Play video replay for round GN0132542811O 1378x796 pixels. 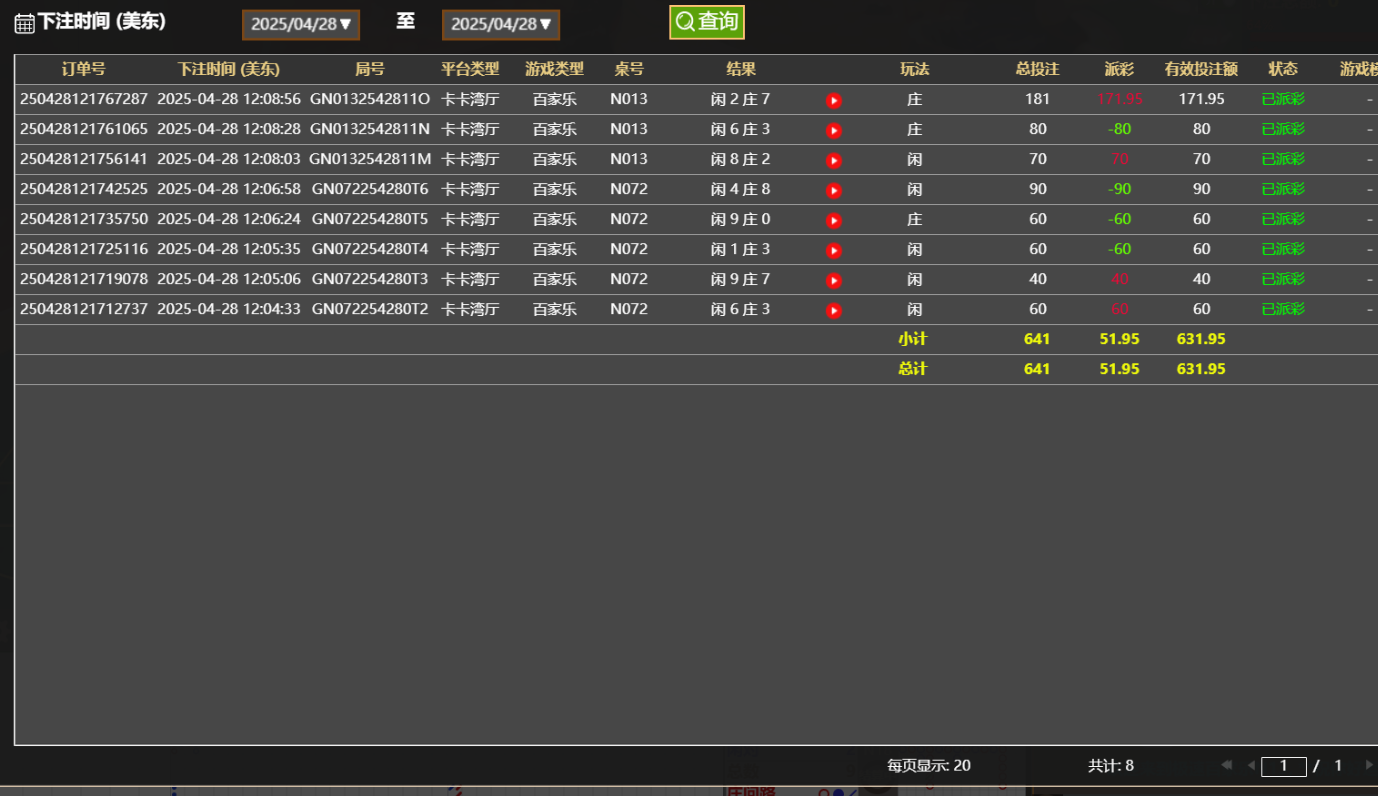click(x=834, y=100)
